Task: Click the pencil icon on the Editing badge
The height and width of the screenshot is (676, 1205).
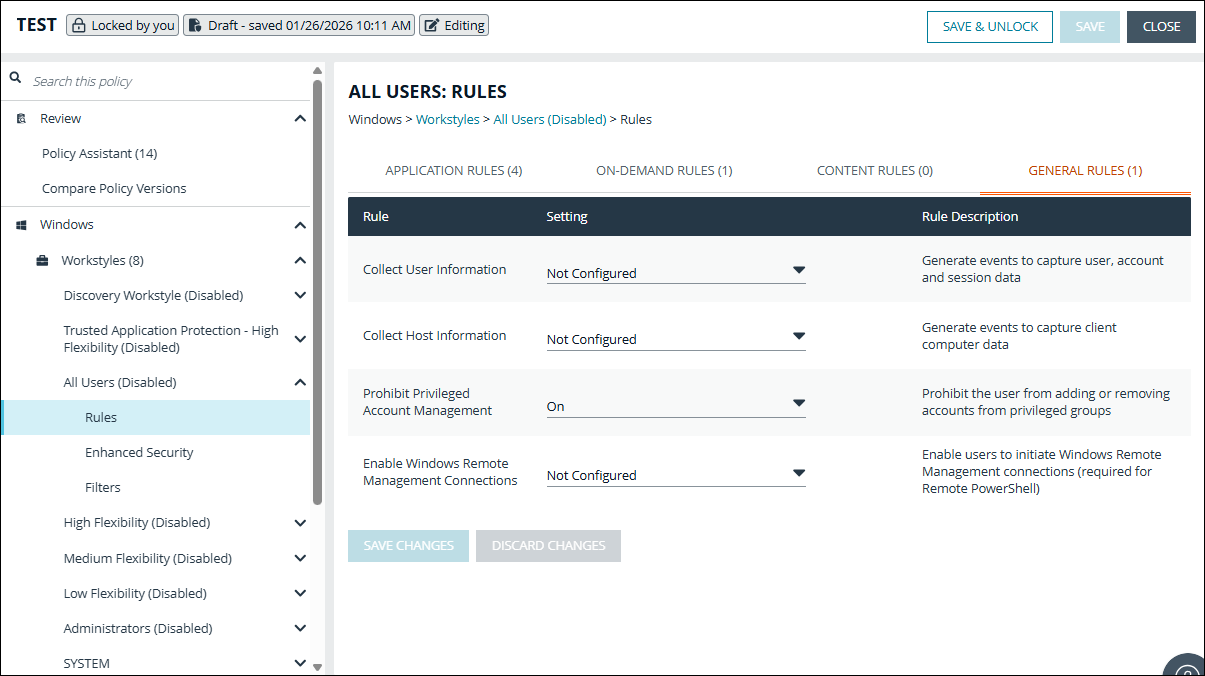Action: tap(436, 24)
